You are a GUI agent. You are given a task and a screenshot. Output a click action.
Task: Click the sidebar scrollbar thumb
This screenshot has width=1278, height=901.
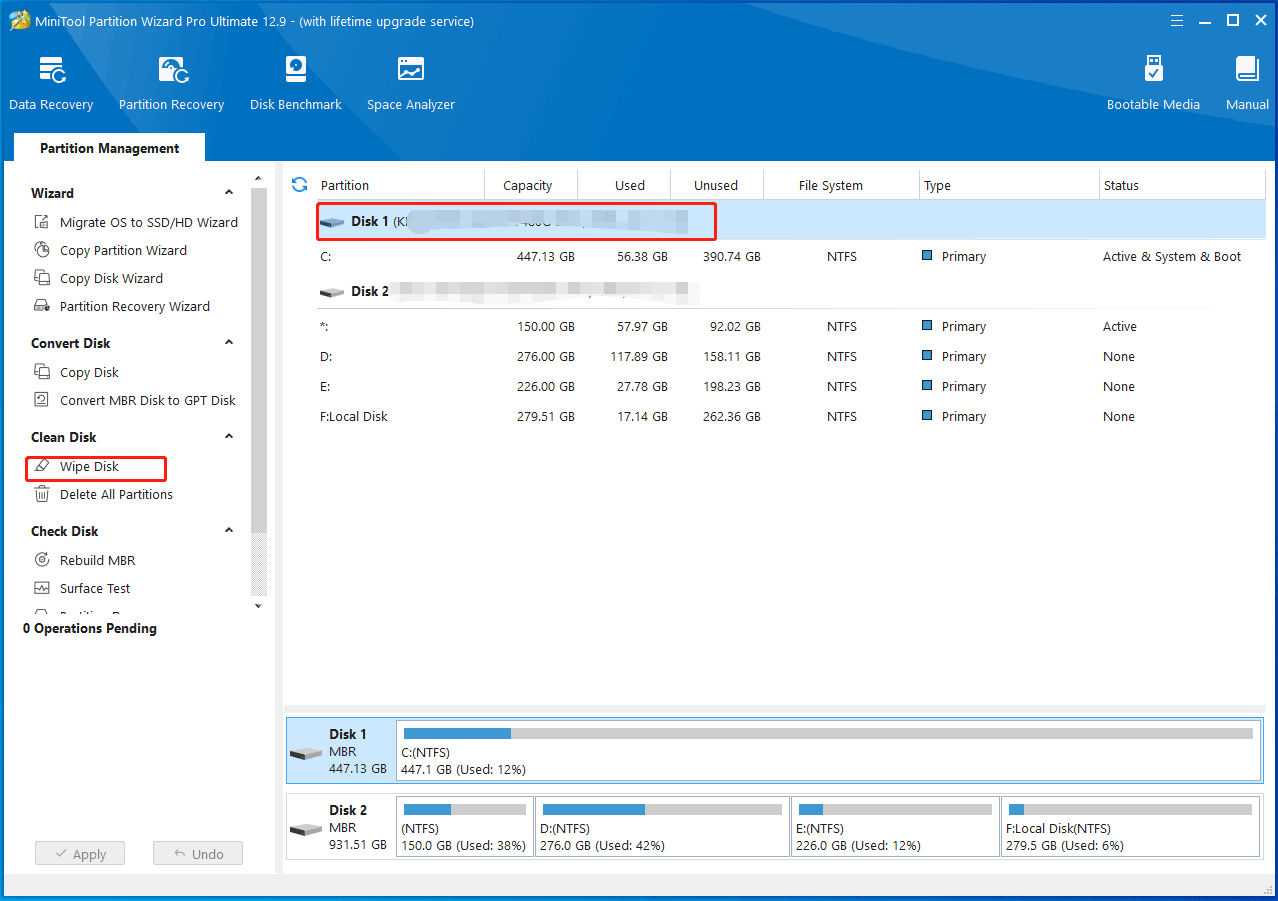coord(258,360)
